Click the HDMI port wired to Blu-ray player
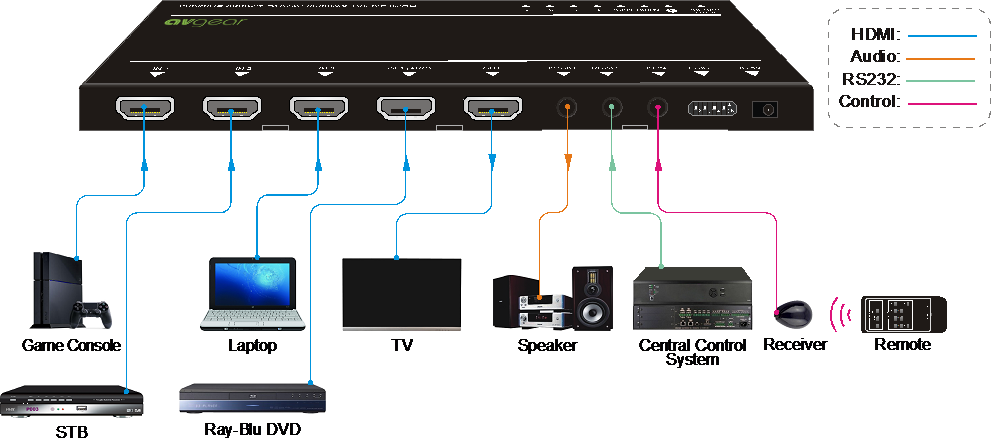 404,107
